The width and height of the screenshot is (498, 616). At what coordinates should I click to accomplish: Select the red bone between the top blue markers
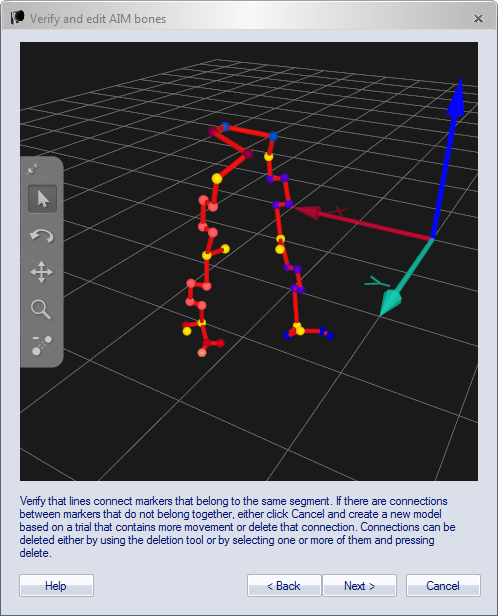click(249, 132)
